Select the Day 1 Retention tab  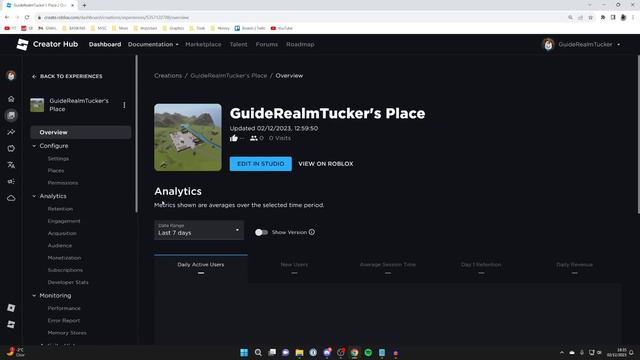[481, 269]
